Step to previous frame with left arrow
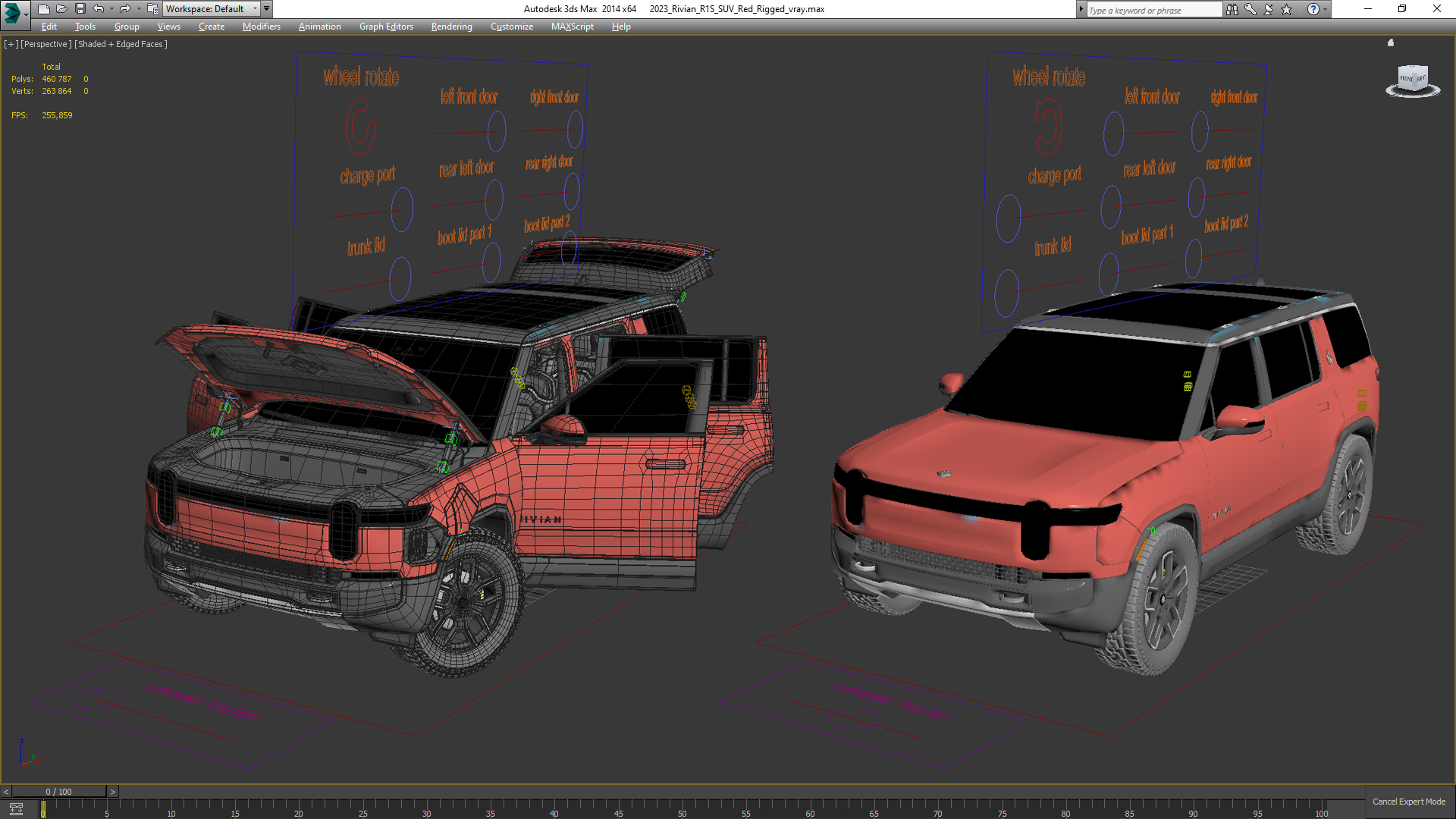The height and width of the screenshot is (819, 1456). tap(6, 792)
